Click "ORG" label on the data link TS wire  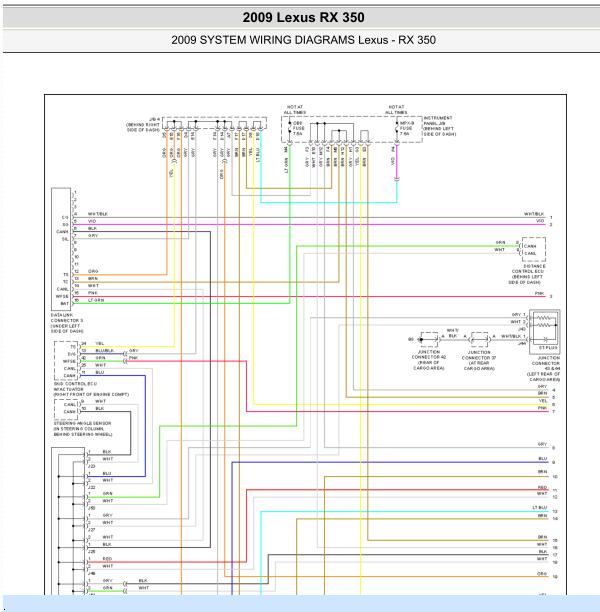tap(93, 271)
